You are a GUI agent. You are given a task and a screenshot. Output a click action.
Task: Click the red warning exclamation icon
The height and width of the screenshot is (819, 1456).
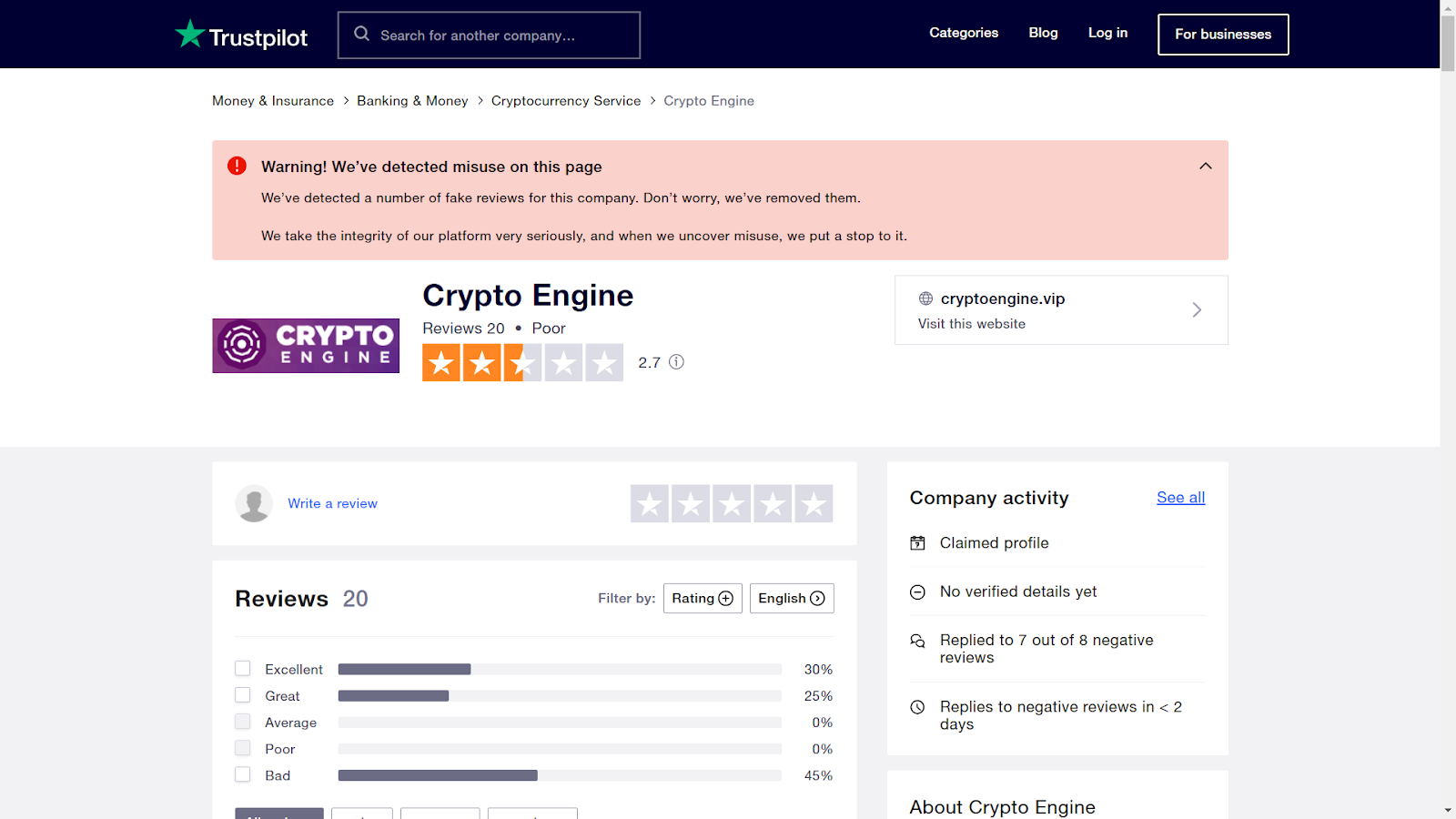(x=237, y=166)
